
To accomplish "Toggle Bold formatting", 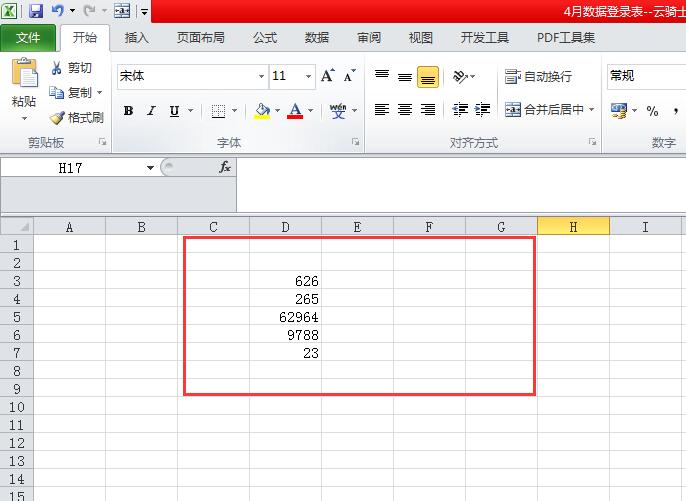I will point(128,111).
